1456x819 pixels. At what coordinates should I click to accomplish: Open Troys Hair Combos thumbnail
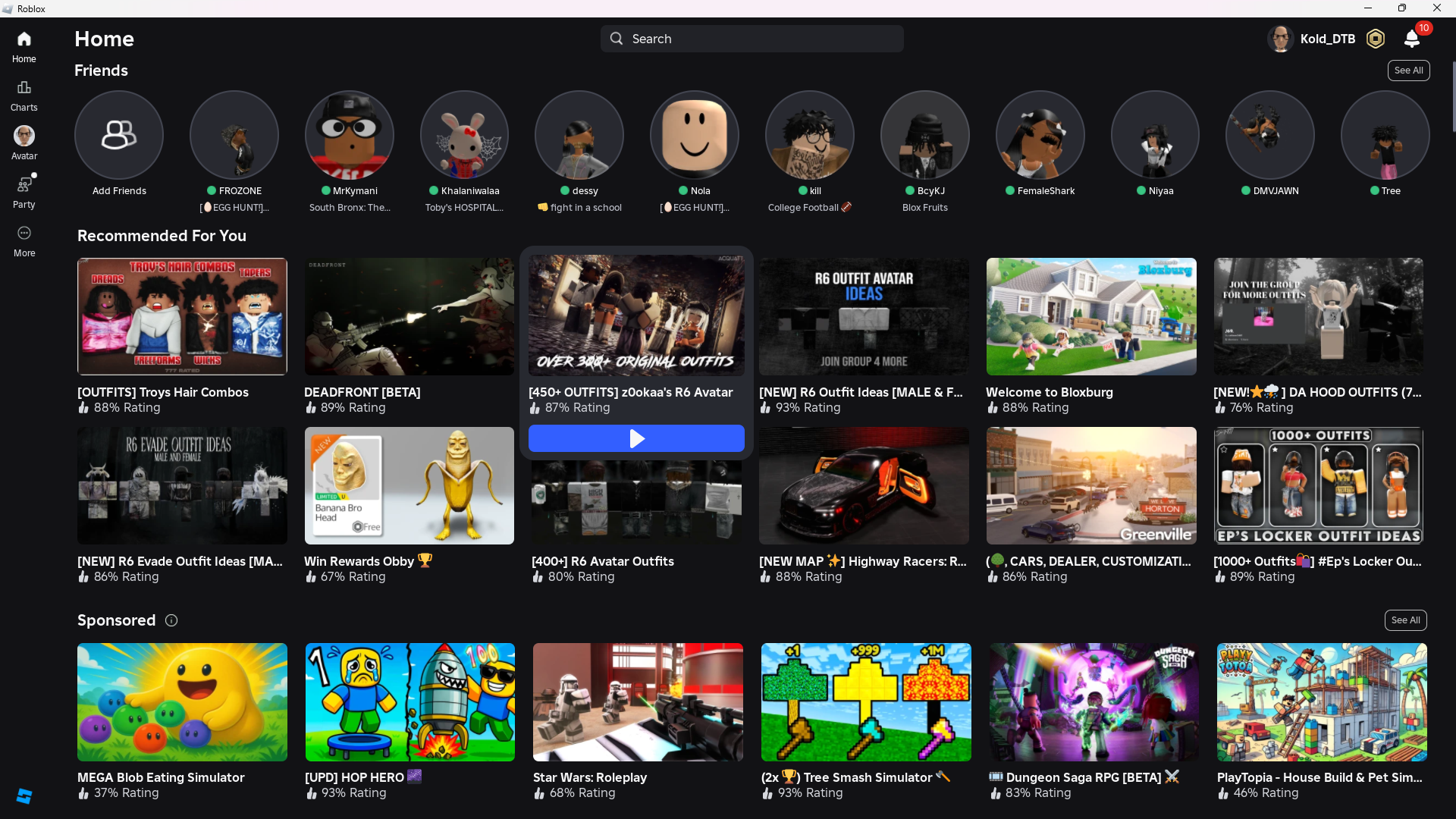click(182, 316)
